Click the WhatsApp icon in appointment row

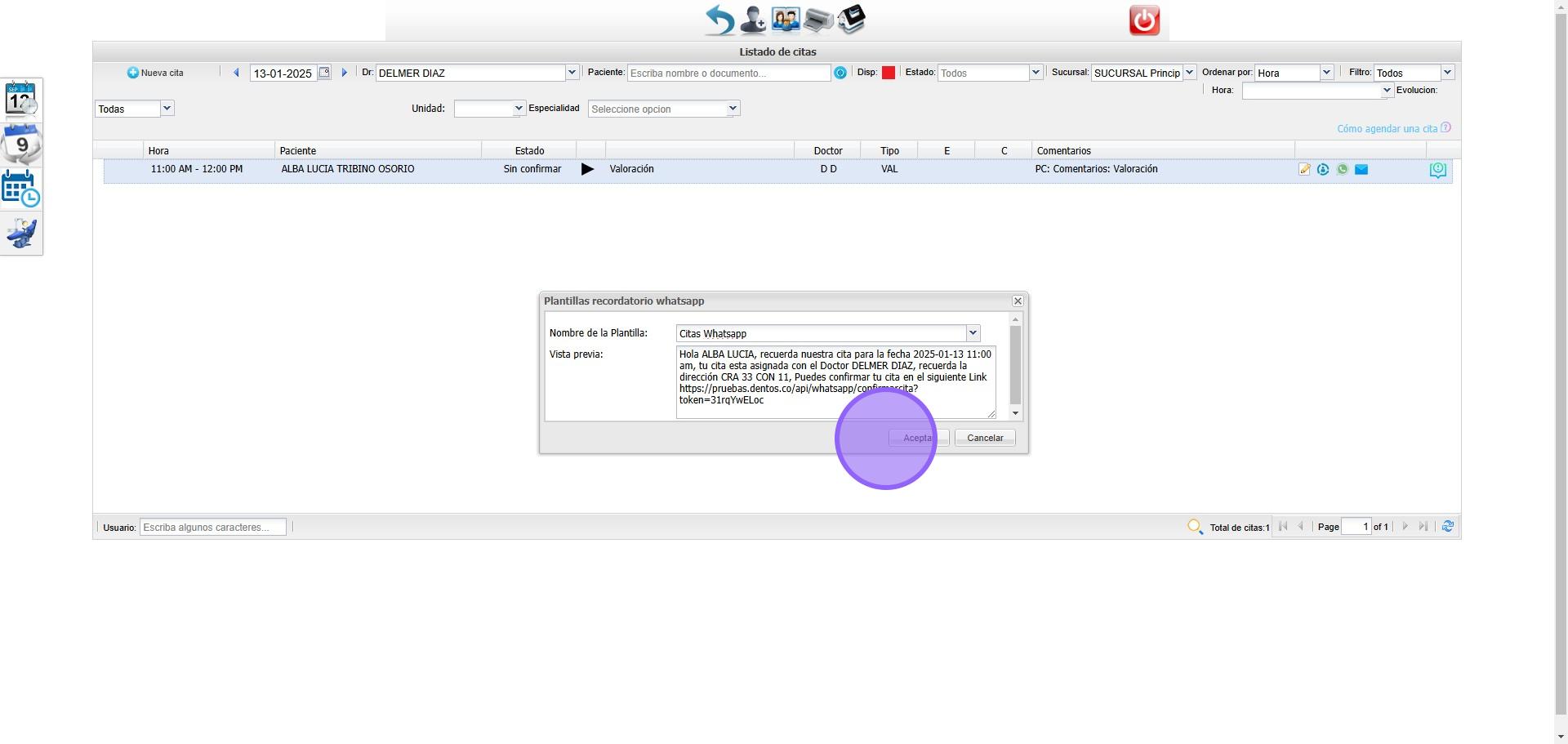(1342, 170)
